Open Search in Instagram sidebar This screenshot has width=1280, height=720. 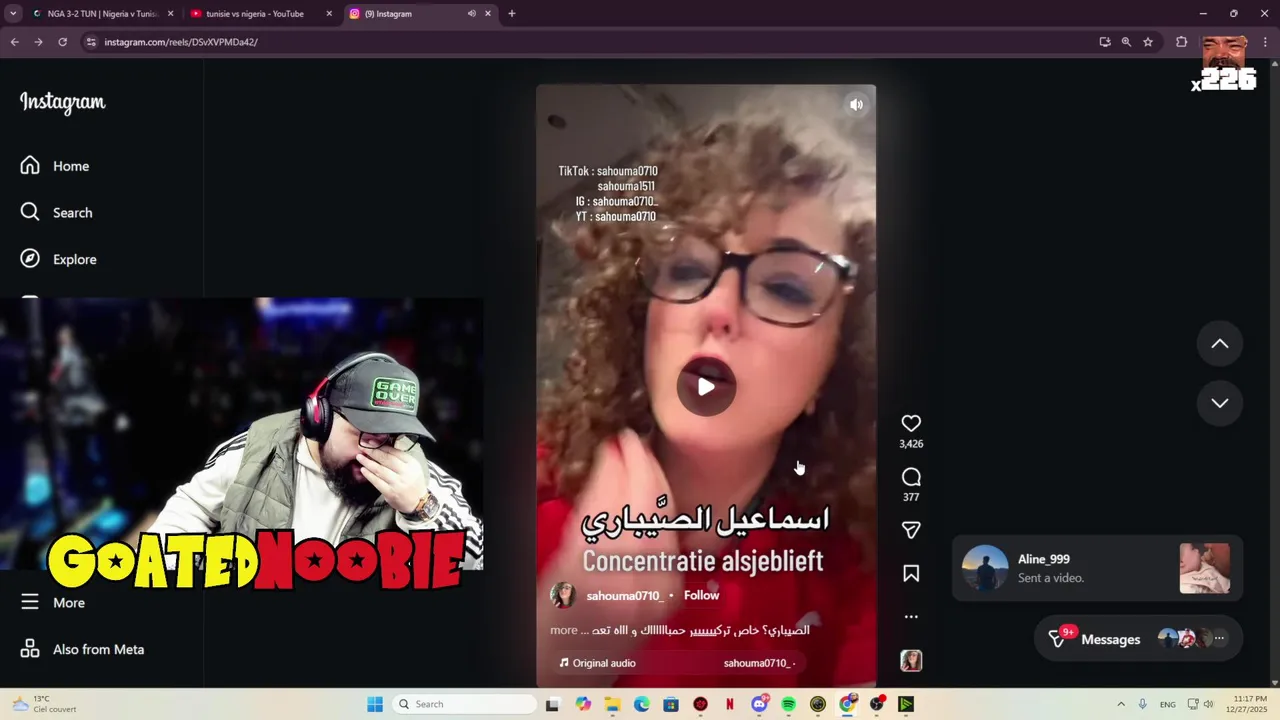pyautogui.click(x=56, y=212)
